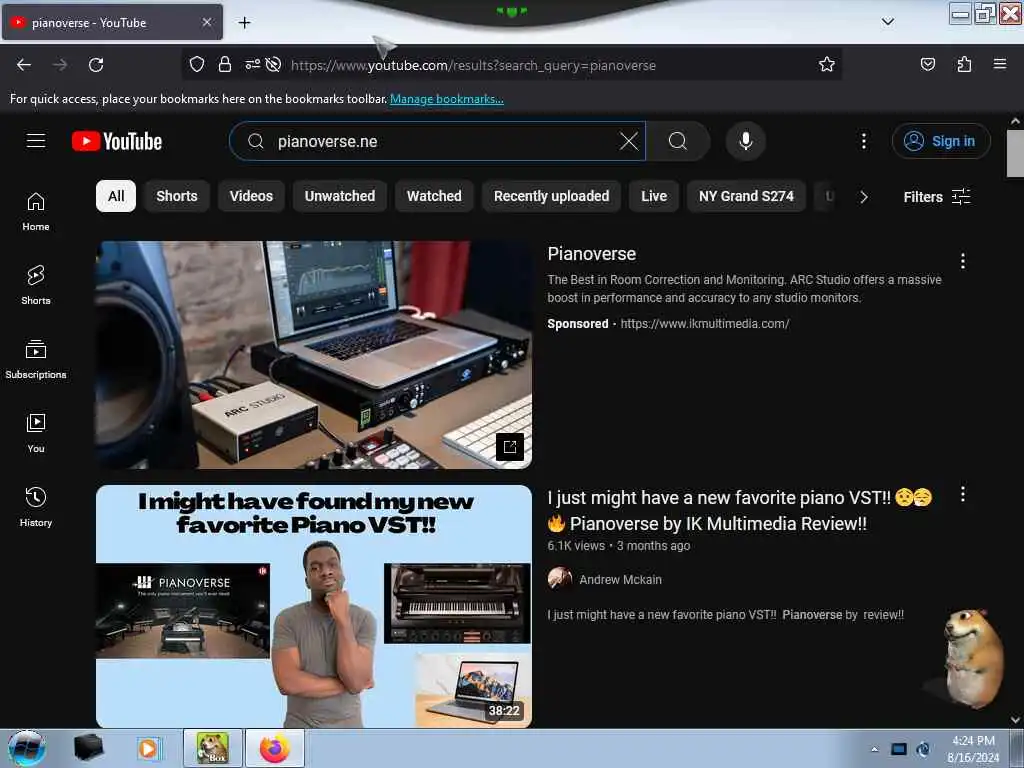Image resolution: width=1024 pixels, height=768 pixels.
Task: Click the site security padlock icon
Action: click(x=225, y=64)
